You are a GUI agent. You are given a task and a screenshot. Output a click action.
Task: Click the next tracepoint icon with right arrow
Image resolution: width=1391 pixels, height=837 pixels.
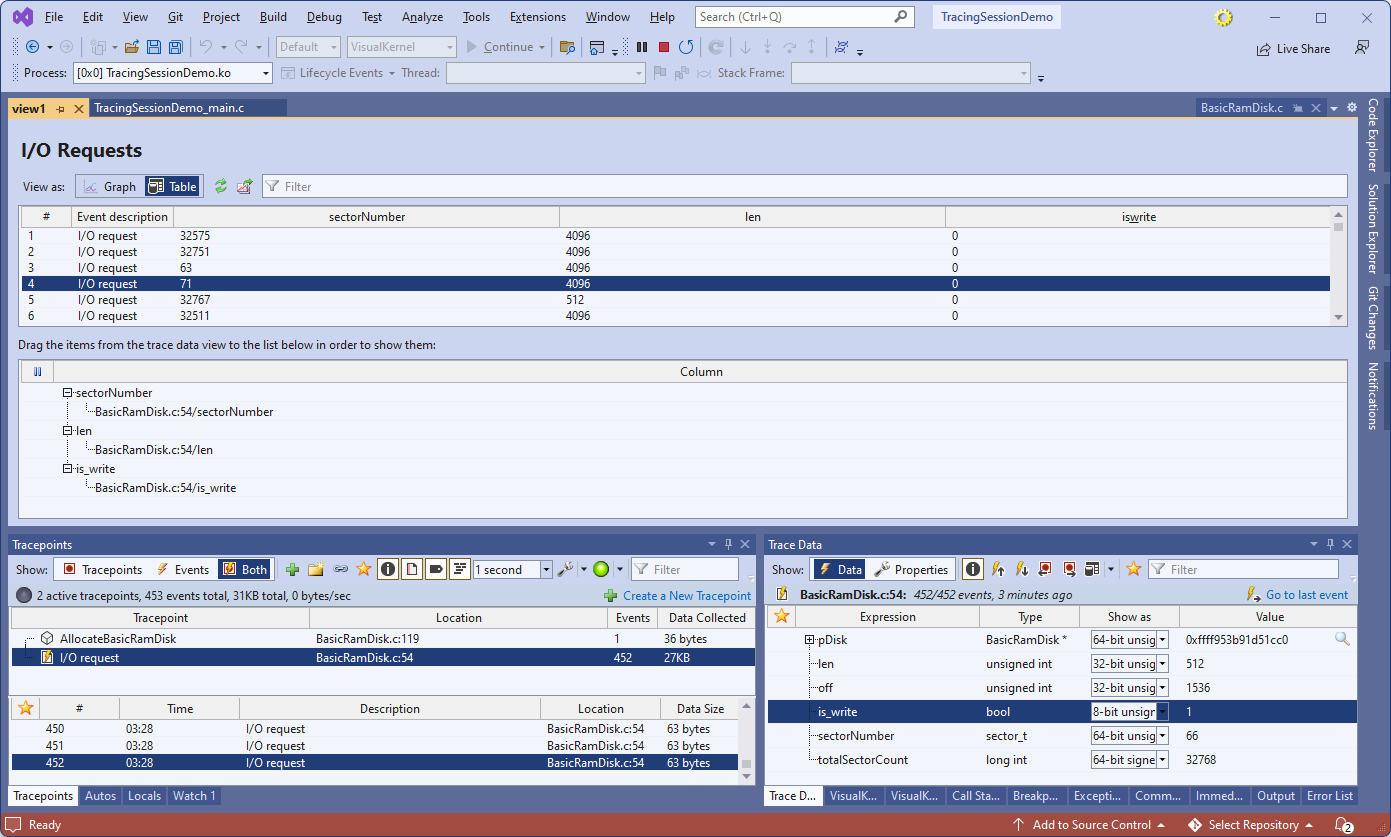pos(1069,569)
